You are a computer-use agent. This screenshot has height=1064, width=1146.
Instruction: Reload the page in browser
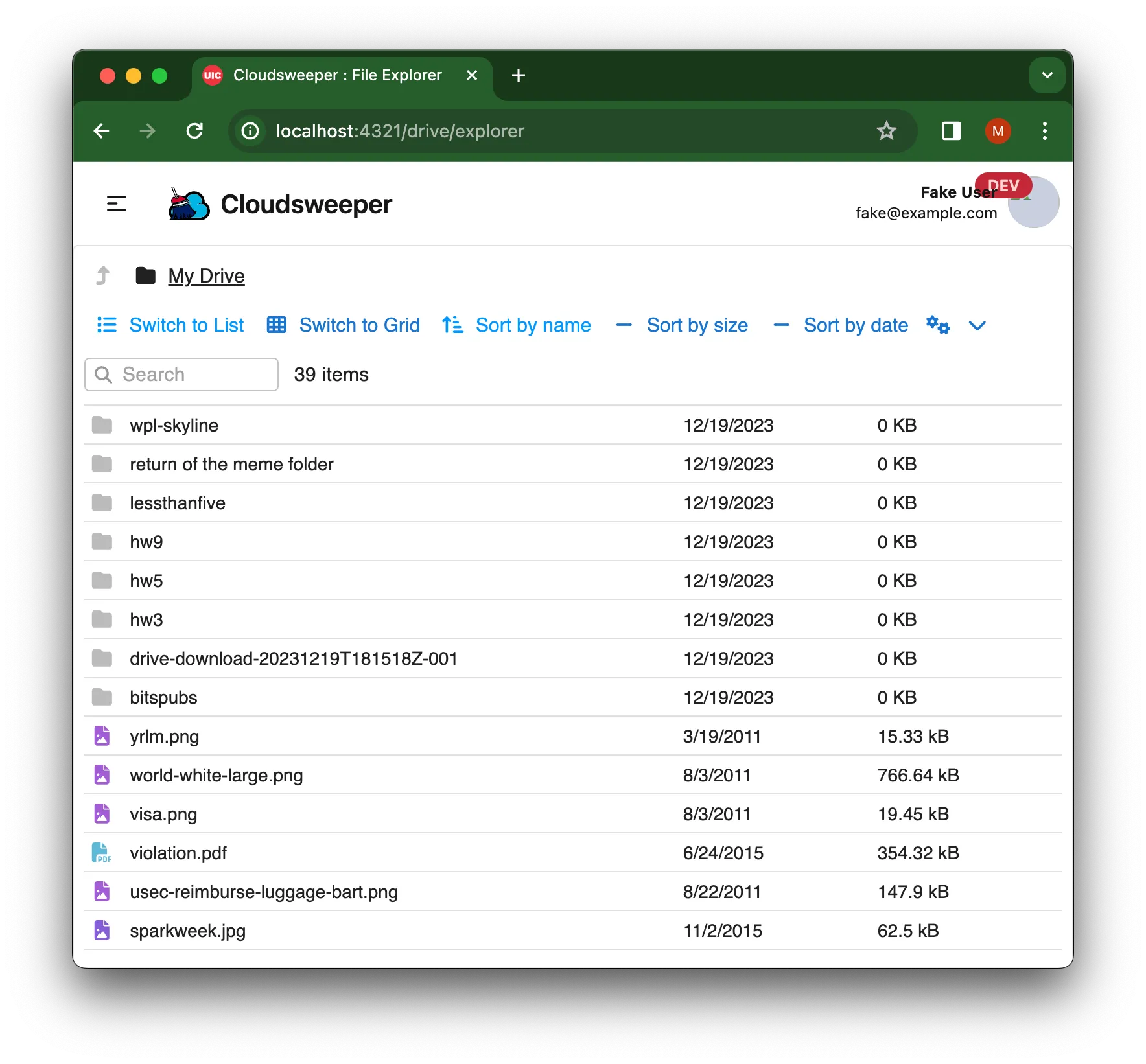coord(194,131)
